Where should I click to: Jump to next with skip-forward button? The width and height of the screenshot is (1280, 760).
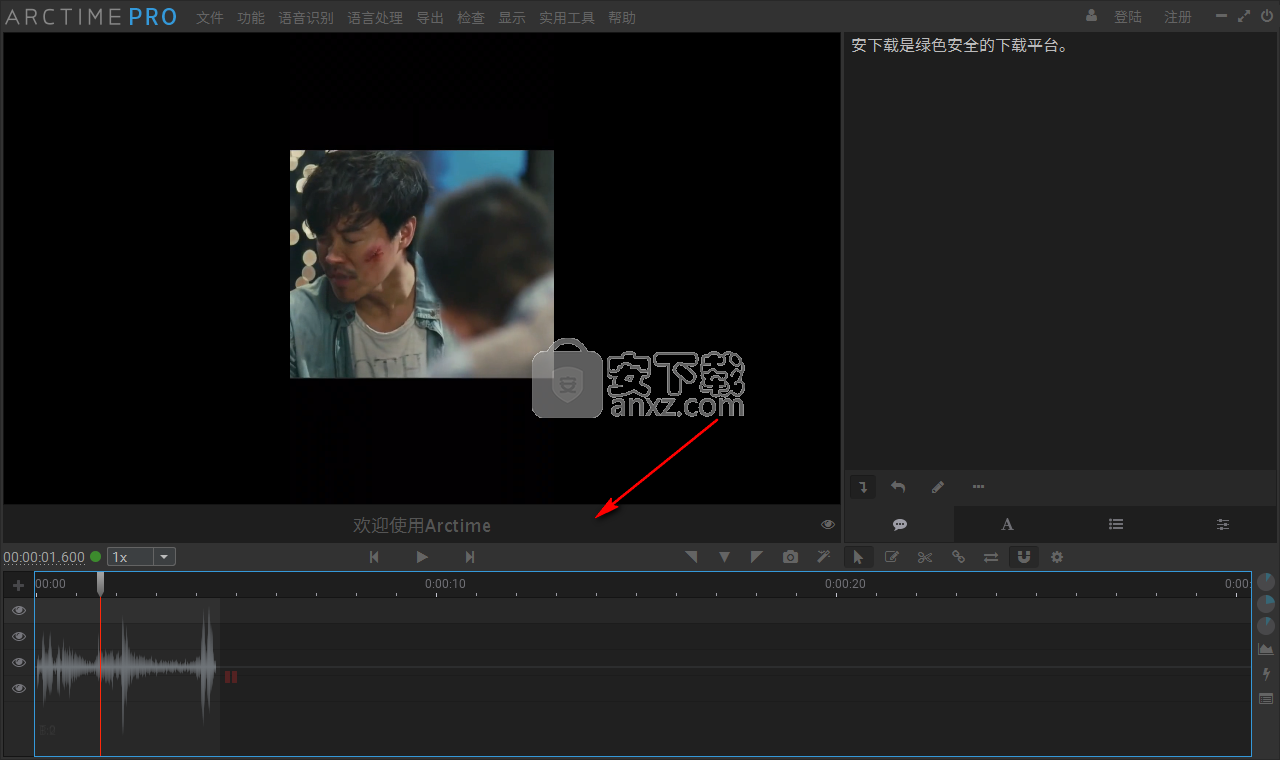coord(470,557)
